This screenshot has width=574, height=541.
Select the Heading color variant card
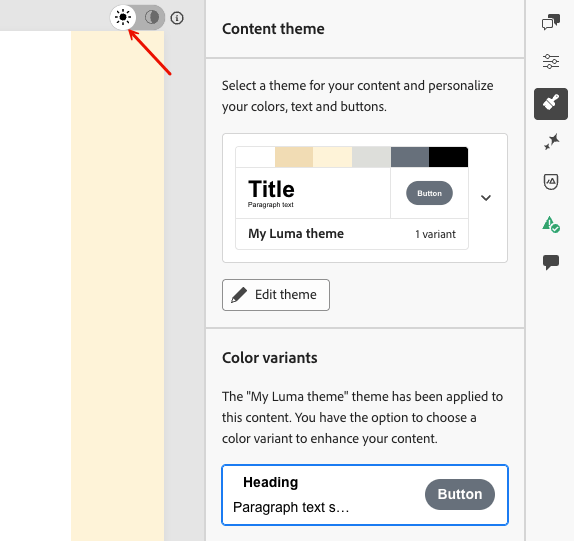click(x=365, y=495)
